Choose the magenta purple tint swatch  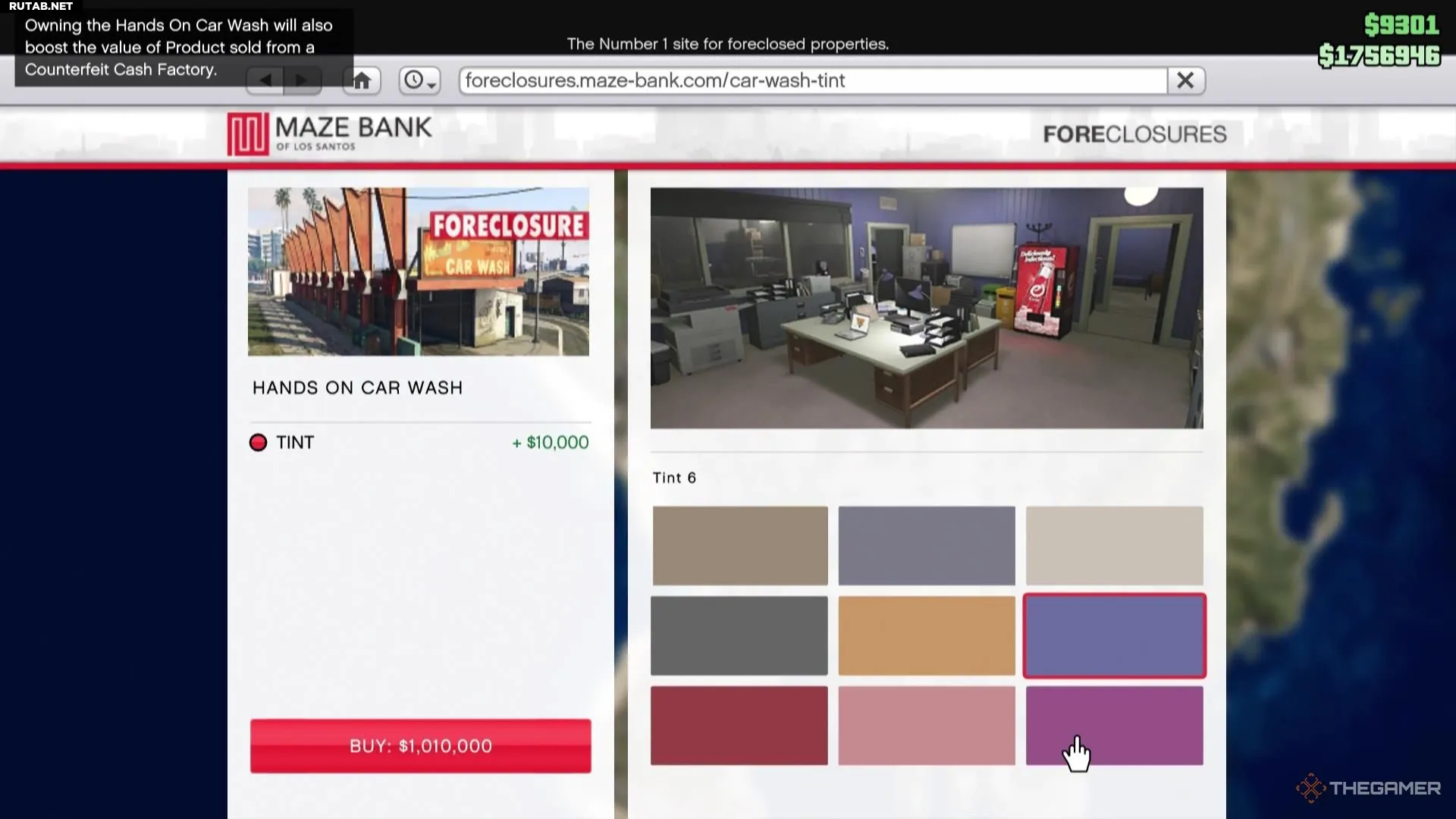click(x=1115, y=726)
